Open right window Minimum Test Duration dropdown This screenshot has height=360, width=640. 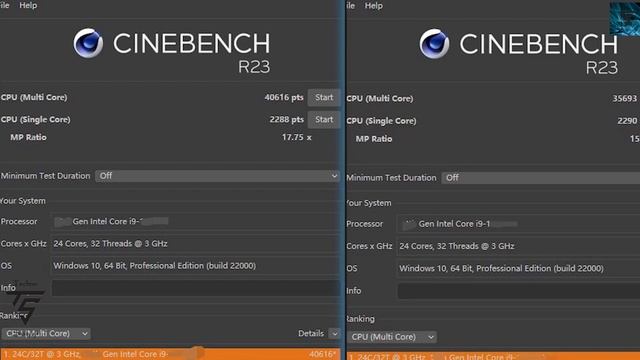click(x=541, y=178)
